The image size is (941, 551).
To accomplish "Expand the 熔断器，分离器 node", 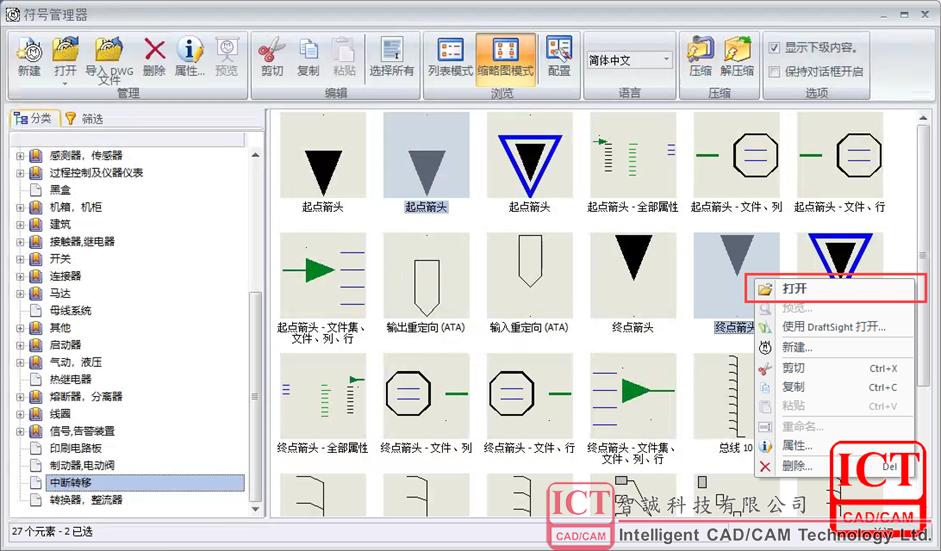I will tap(20, 397).
